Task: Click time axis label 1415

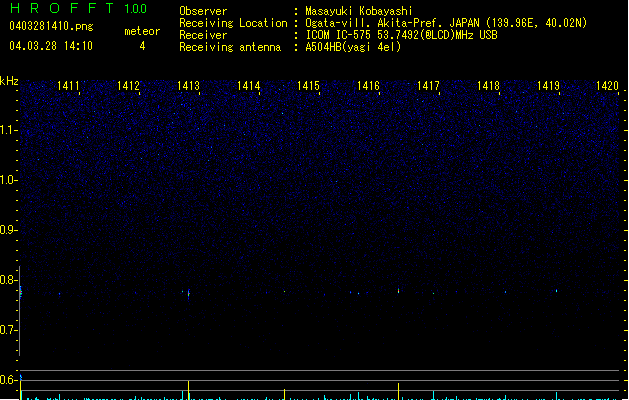Action: point(308,86)
